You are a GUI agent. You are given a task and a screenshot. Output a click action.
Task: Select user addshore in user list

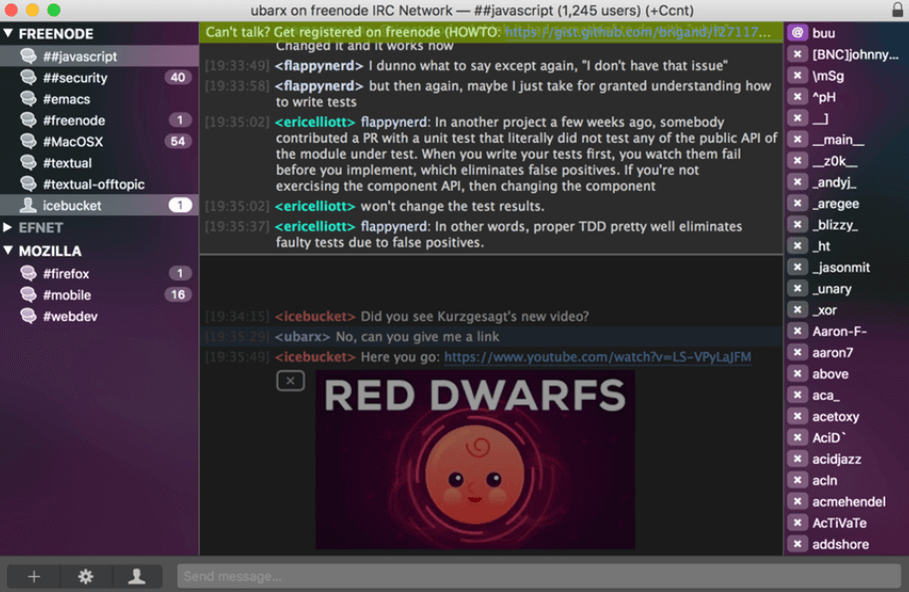pyautogui.click(x=846, y=544)
